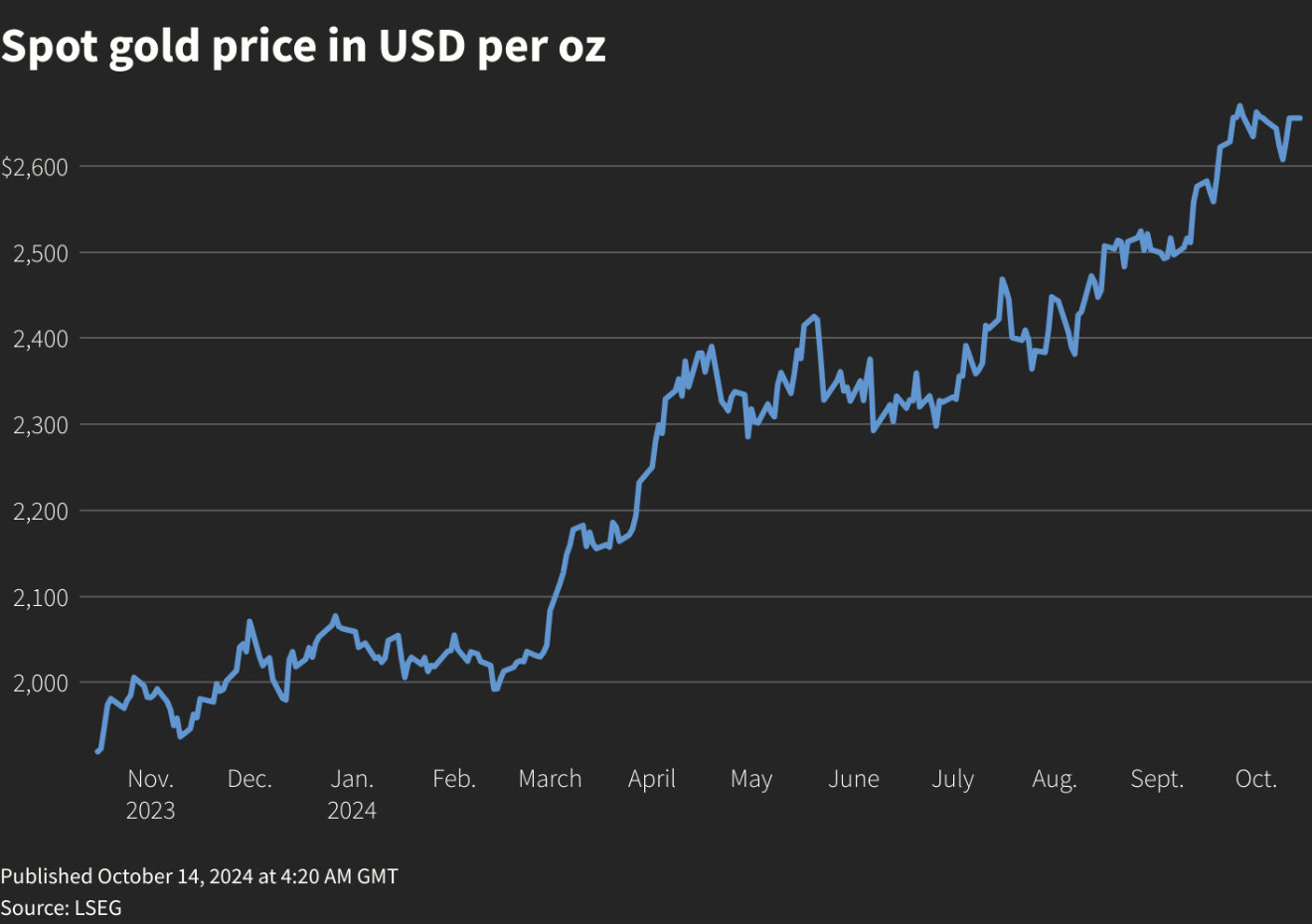Viewport: 1312px width, 924px height.
Task: Click the Feb. axis label
Action: (x=454, y=779)
